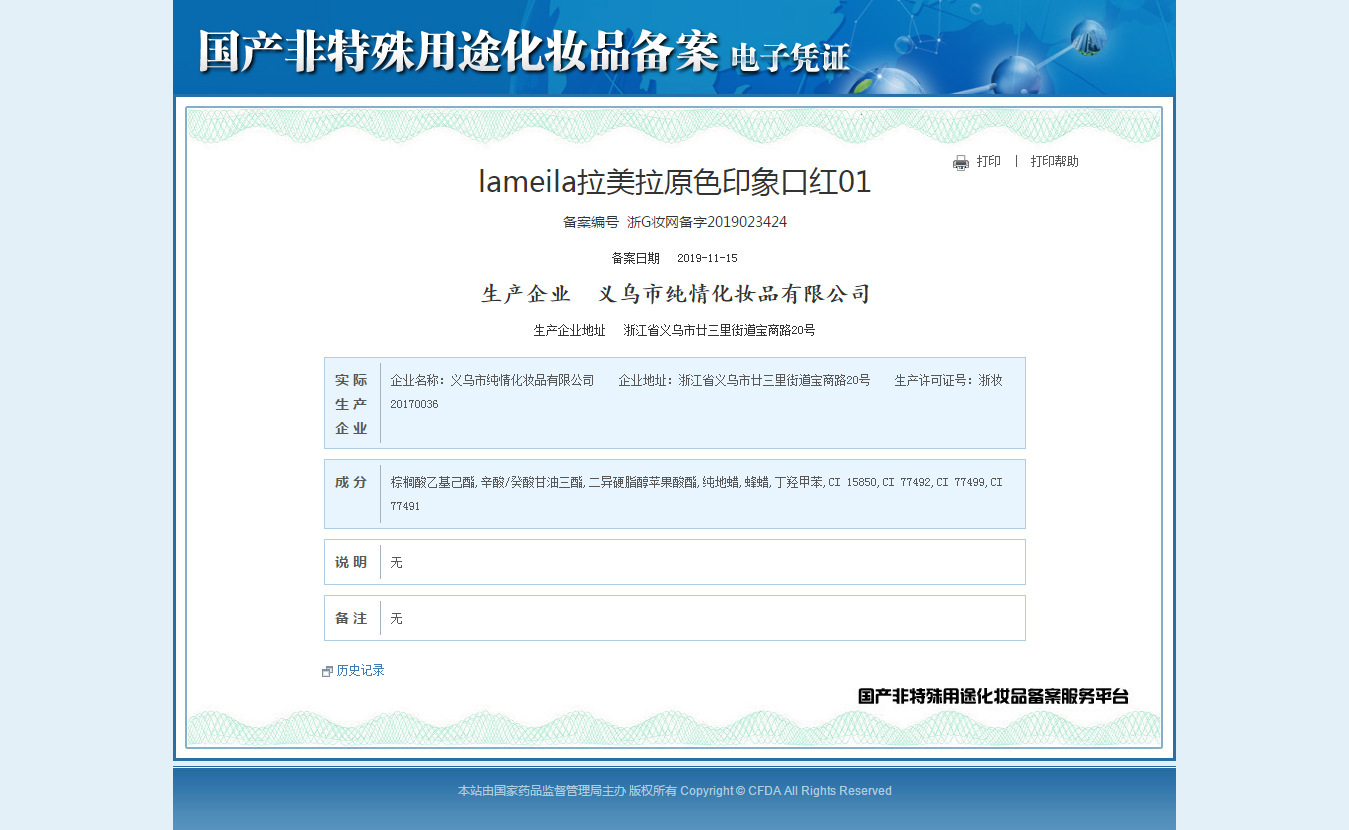
Task: Open the 历史记录 history link
Action: point(360,670)
